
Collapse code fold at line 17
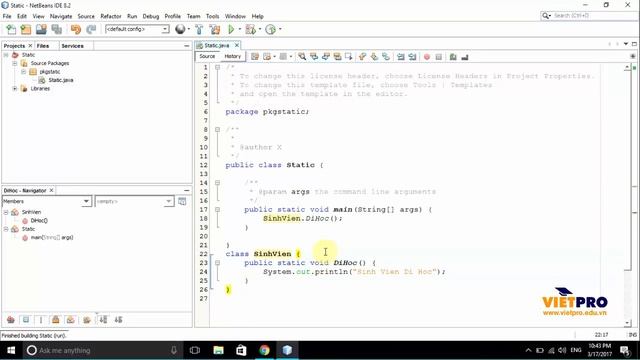click(218, 209)
